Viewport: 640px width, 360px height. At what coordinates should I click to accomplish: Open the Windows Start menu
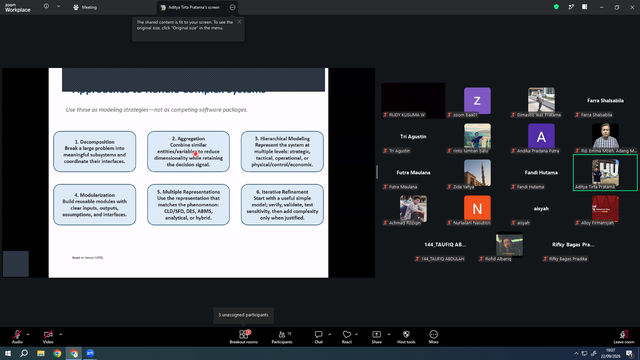click(x=8, y=353)
